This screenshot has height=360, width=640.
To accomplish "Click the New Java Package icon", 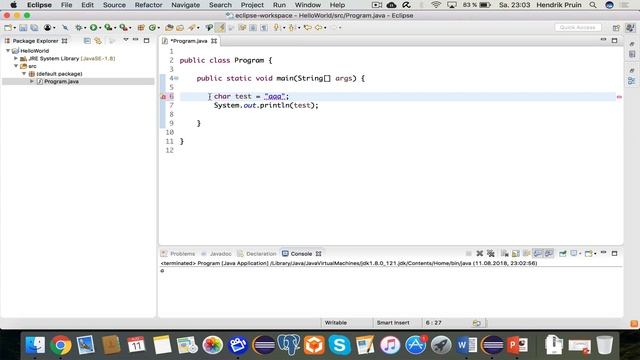I will pos(141,27).
